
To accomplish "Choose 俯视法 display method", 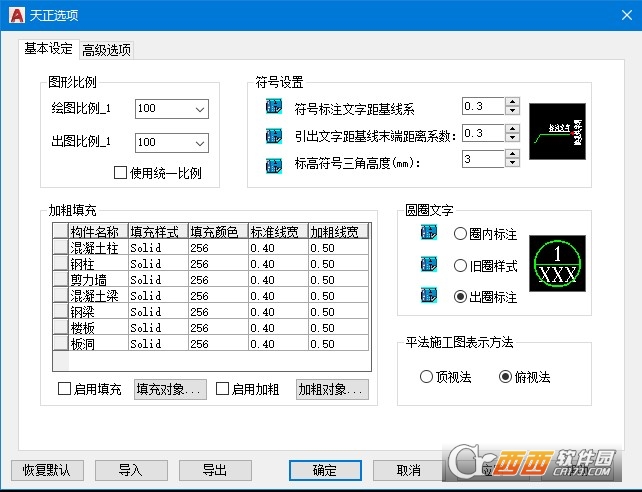I will click(x=505, y=377).
